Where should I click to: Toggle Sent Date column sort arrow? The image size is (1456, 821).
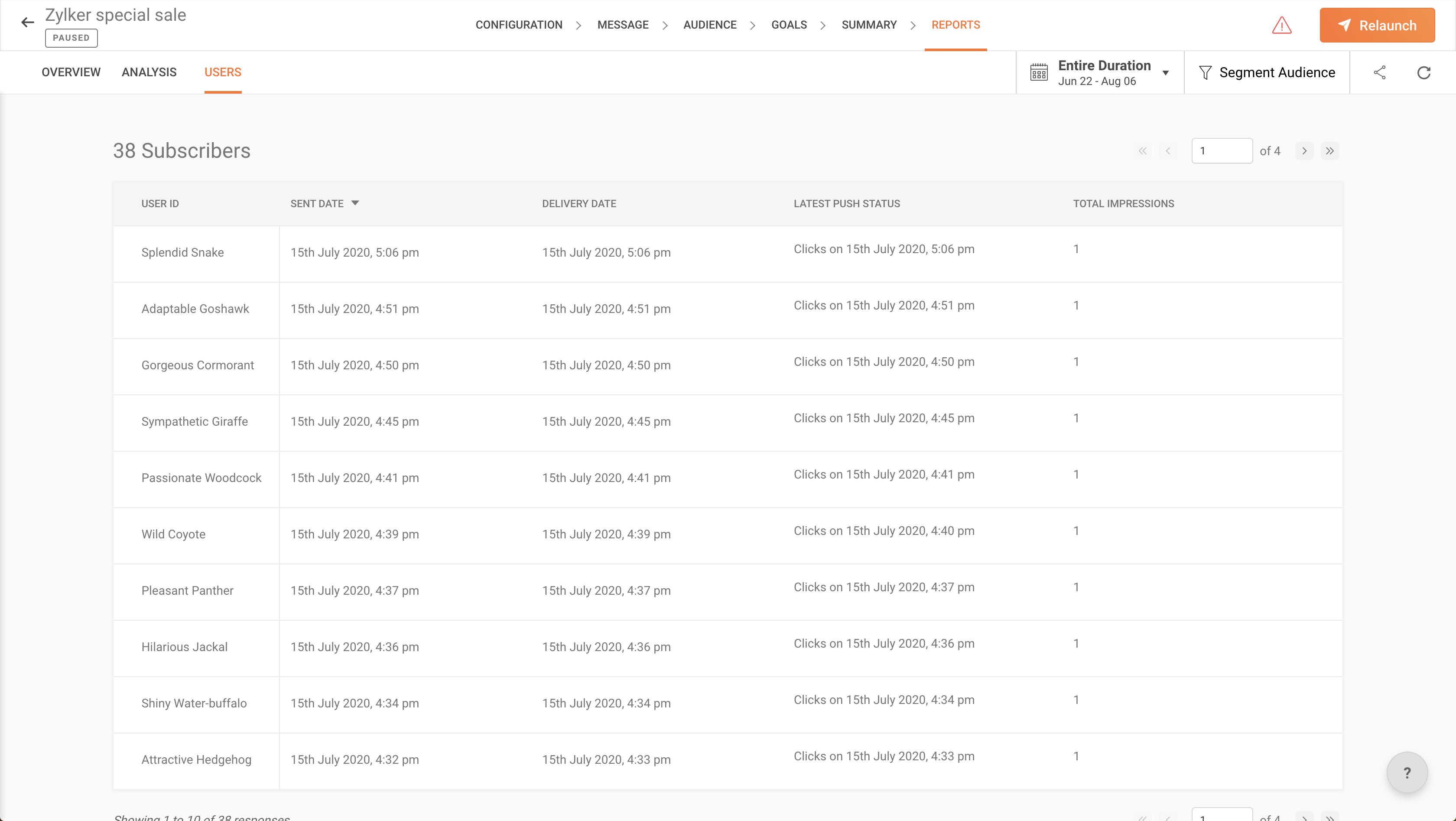pos(355,203)
